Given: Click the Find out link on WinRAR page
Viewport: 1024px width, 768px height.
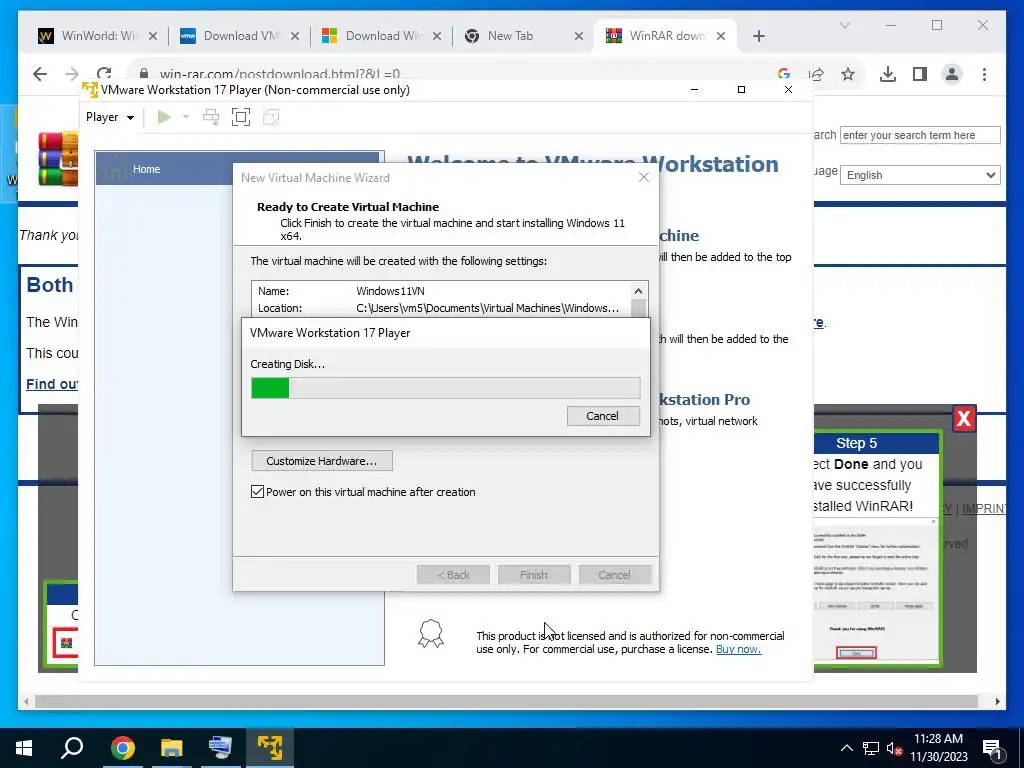Looking at the screenshot, I should coord(52,384).
